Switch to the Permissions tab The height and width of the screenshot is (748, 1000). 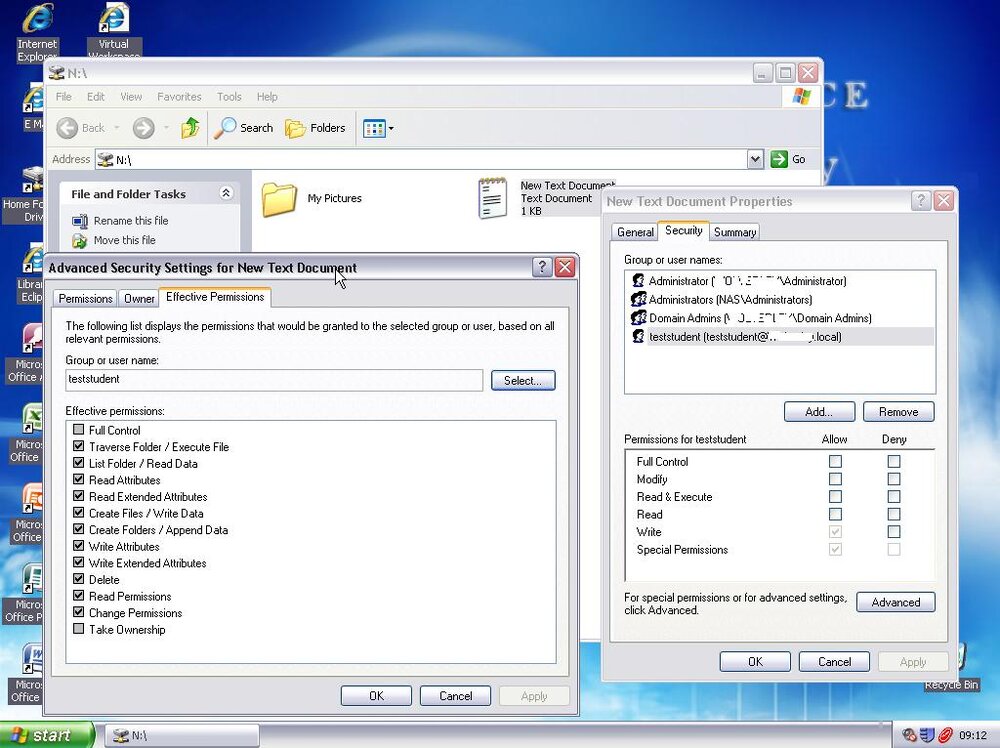point(85,298)
